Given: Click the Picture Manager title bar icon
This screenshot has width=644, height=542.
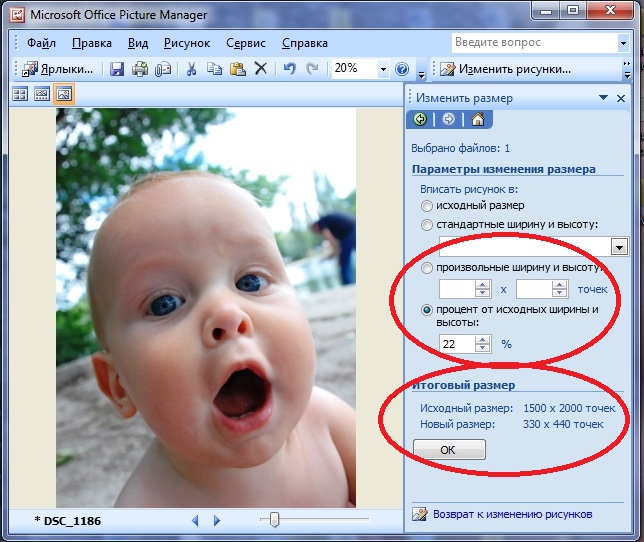Looking at the screenshot, I should tap(17, 15).
